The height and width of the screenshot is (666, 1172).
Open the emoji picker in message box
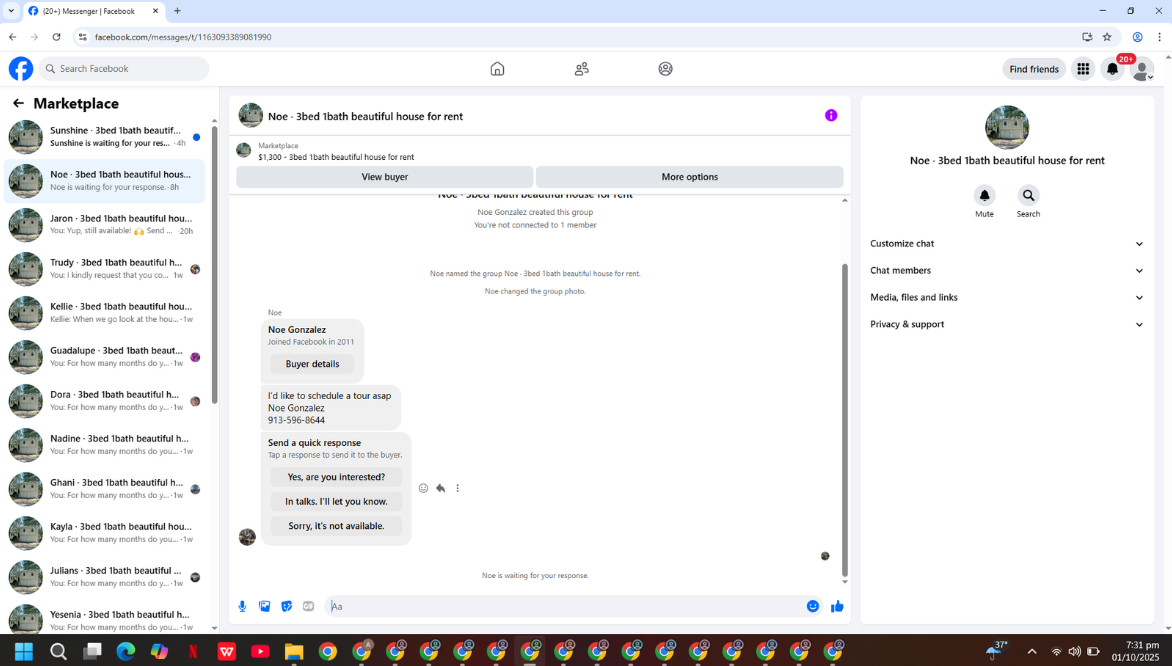pos(812,606)
